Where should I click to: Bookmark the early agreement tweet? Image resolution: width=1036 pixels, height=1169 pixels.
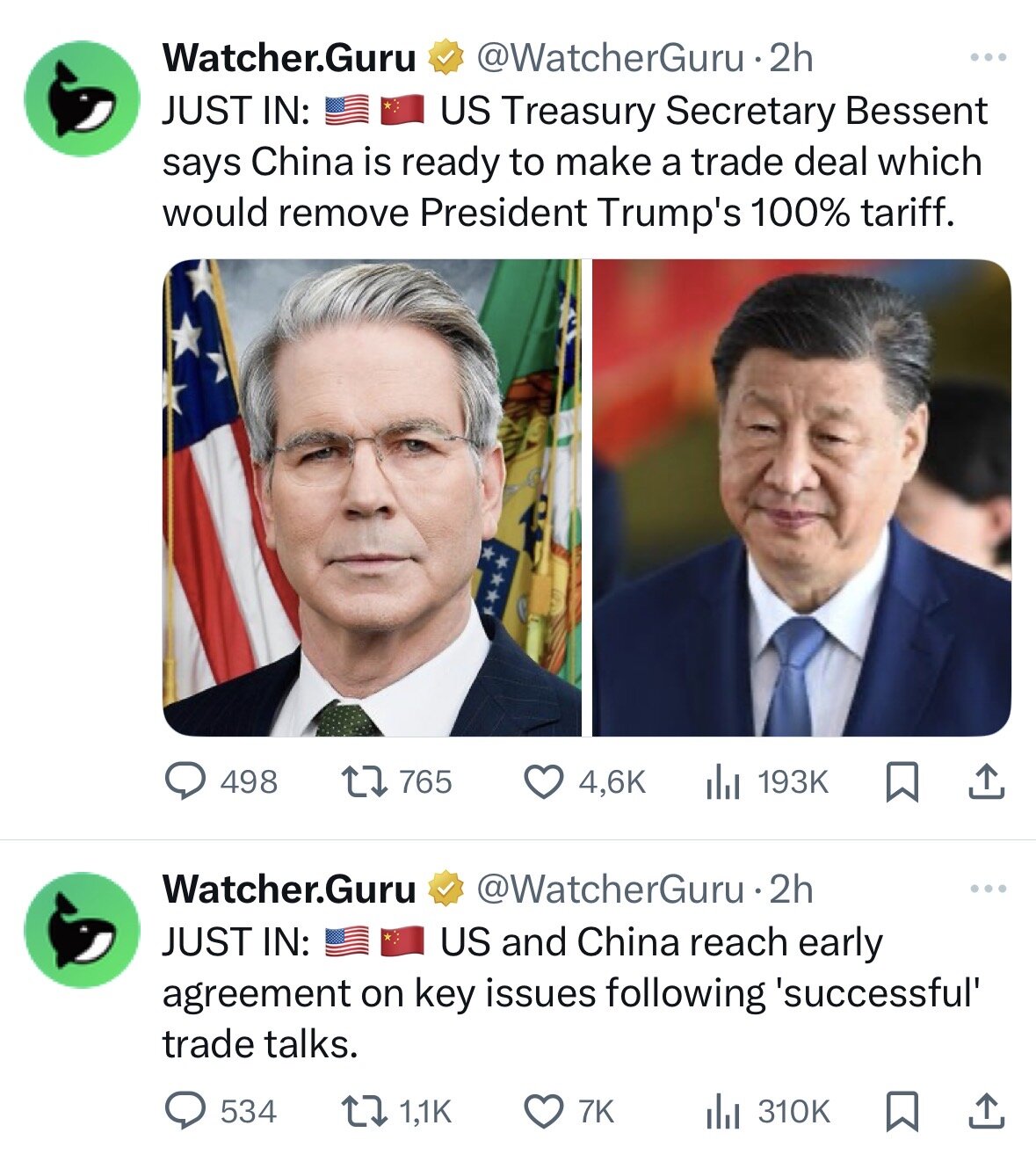coord(902,1111)
